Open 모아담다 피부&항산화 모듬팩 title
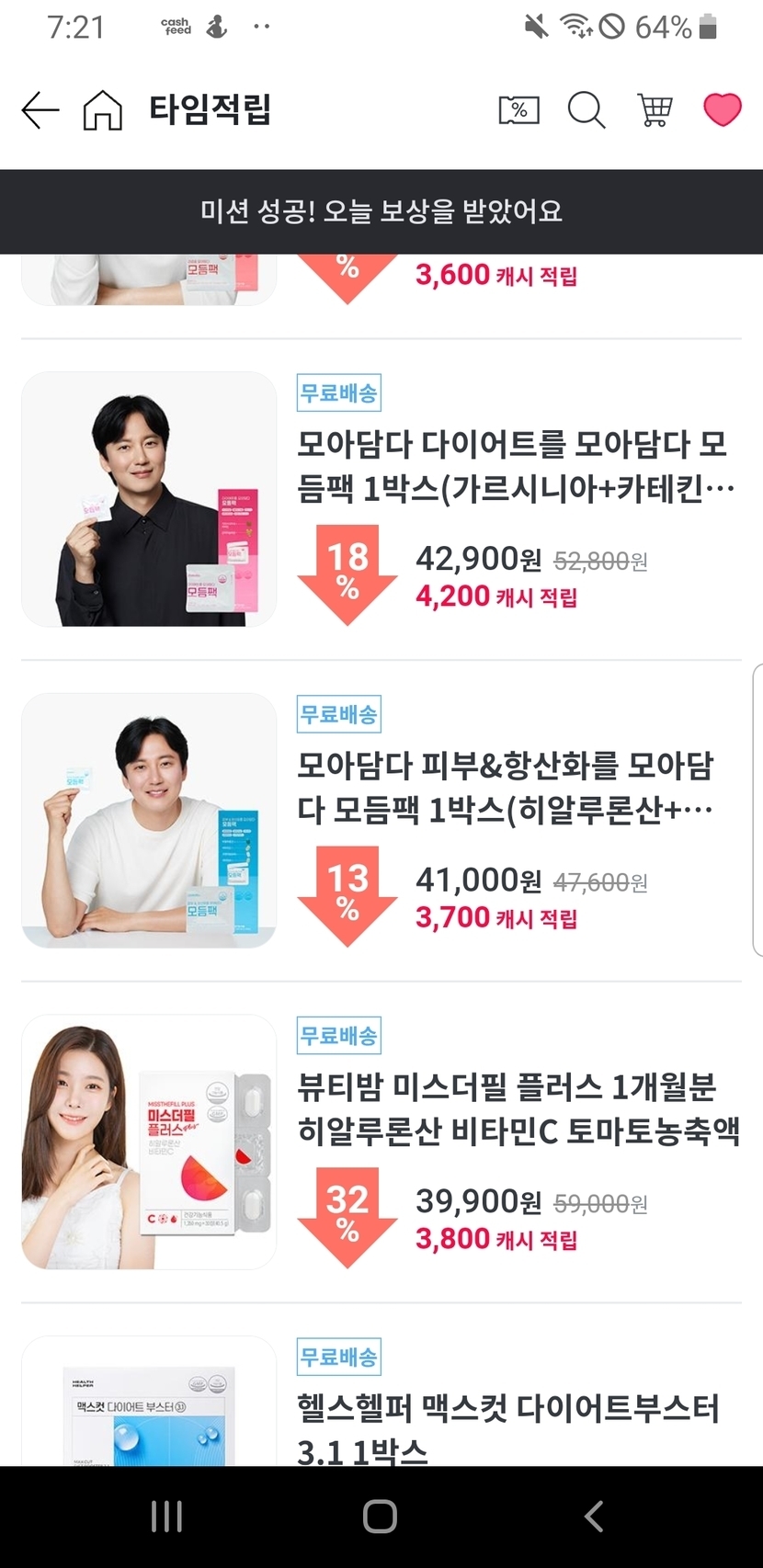This screenshot has height=1568, width=763. (506, 788)
